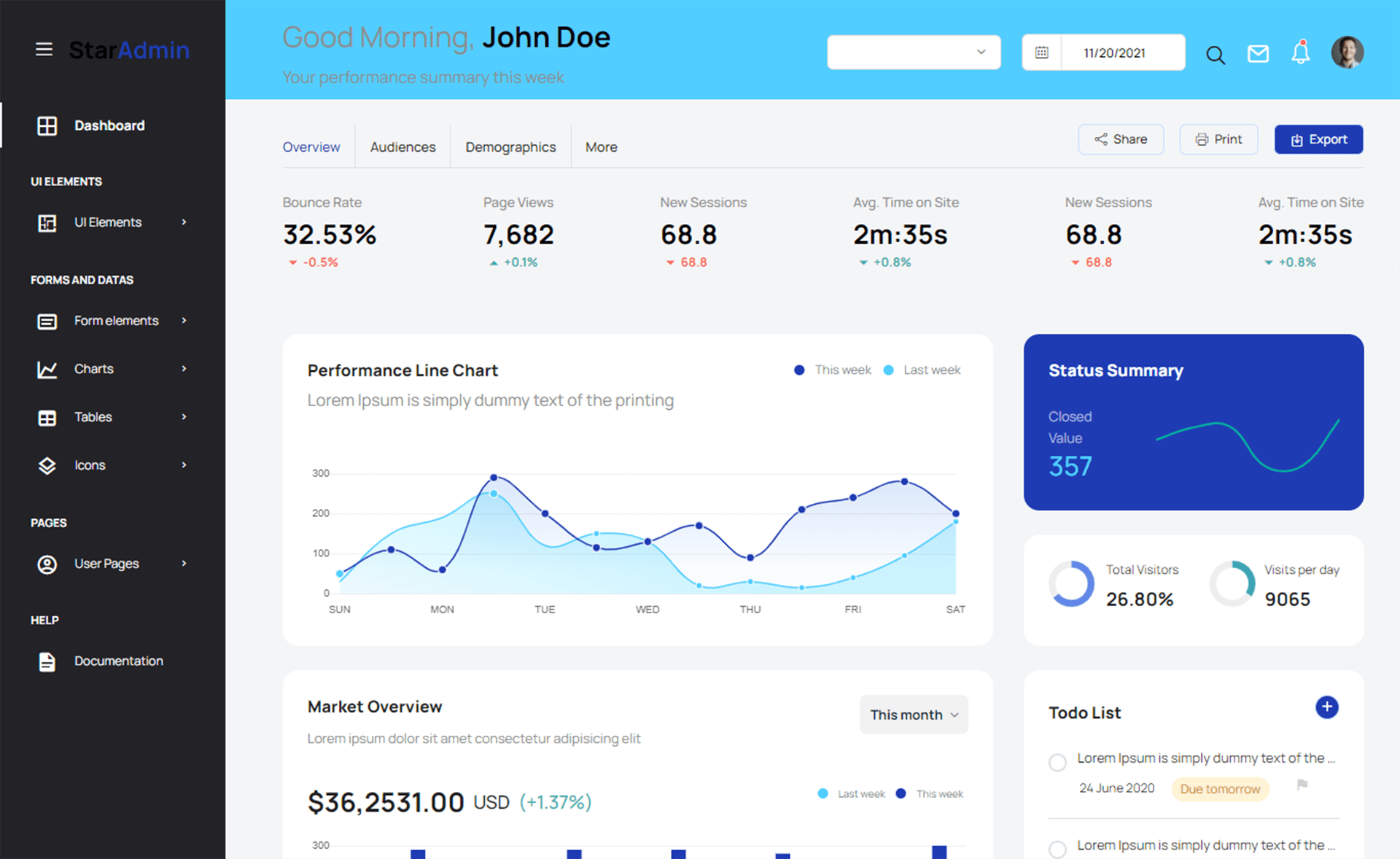1400x859 pixels.
Task: Toggle the Todo List checkbox item
Action: coord(1058,760)
